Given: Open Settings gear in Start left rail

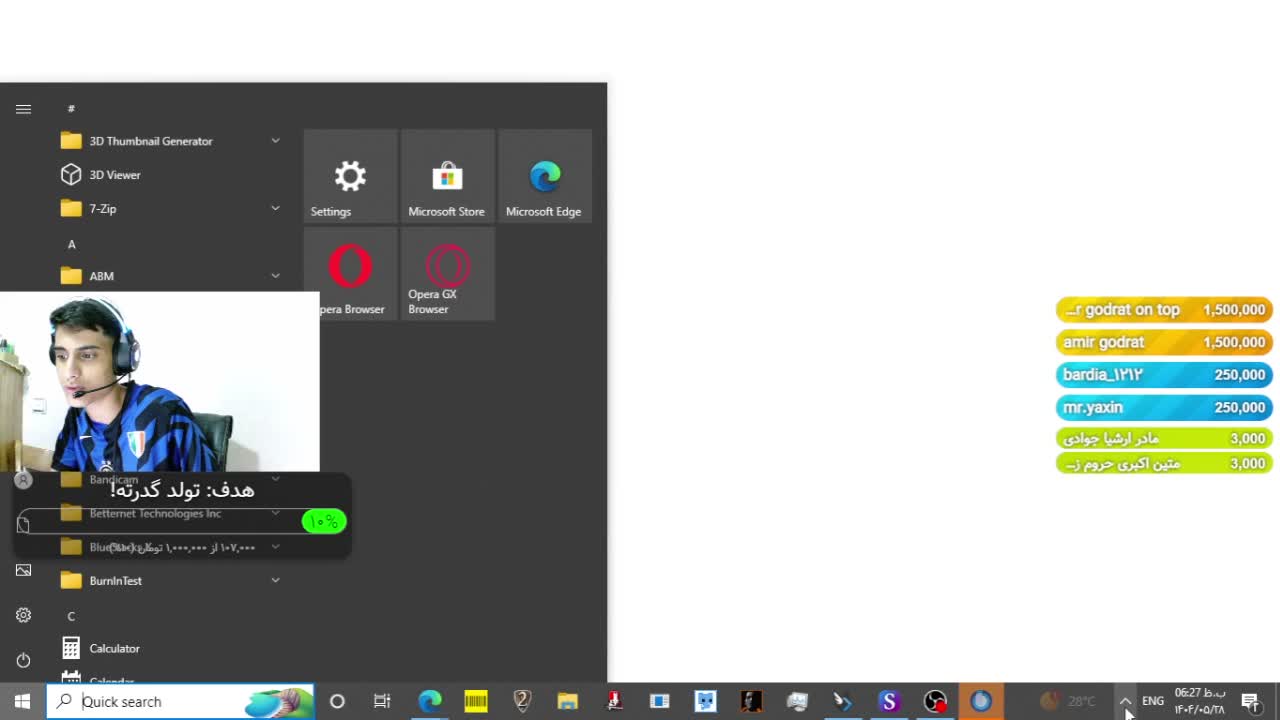Looking at the screenshot, I should click(x=23, y=615).
